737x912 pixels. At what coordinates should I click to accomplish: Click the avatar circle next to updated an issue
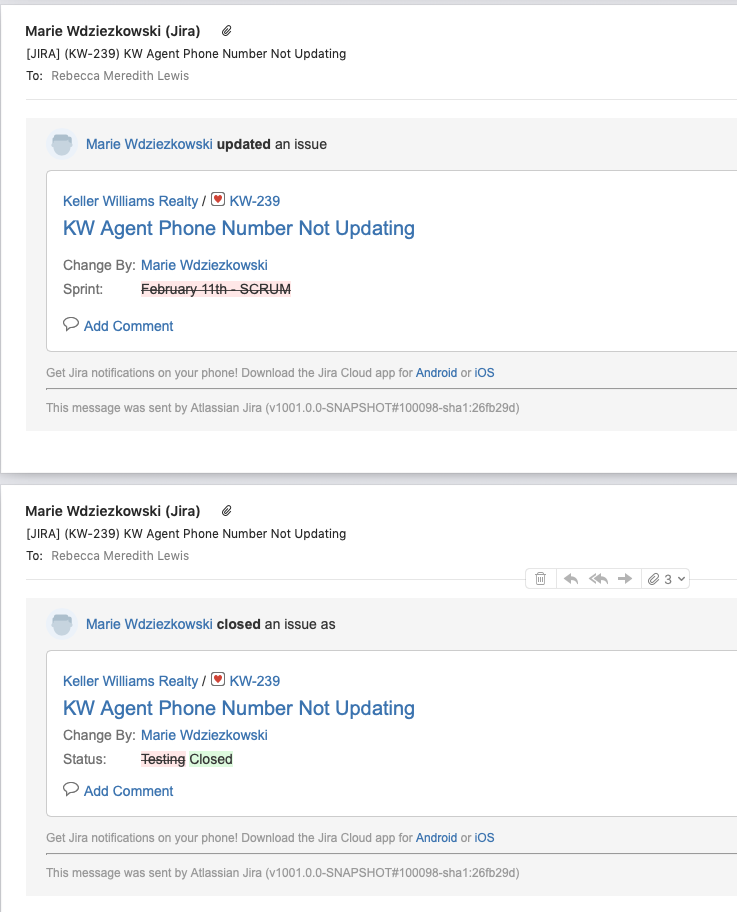point(62,144)
